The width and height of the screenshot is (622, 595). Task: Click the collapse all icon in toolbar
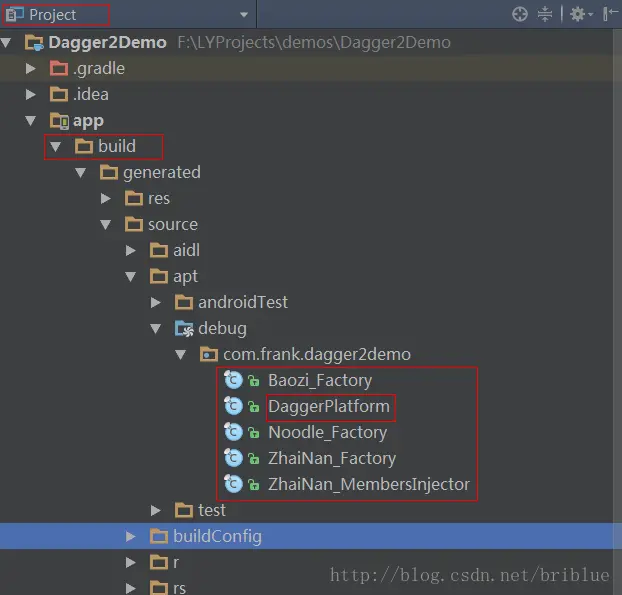coord(545,14)
